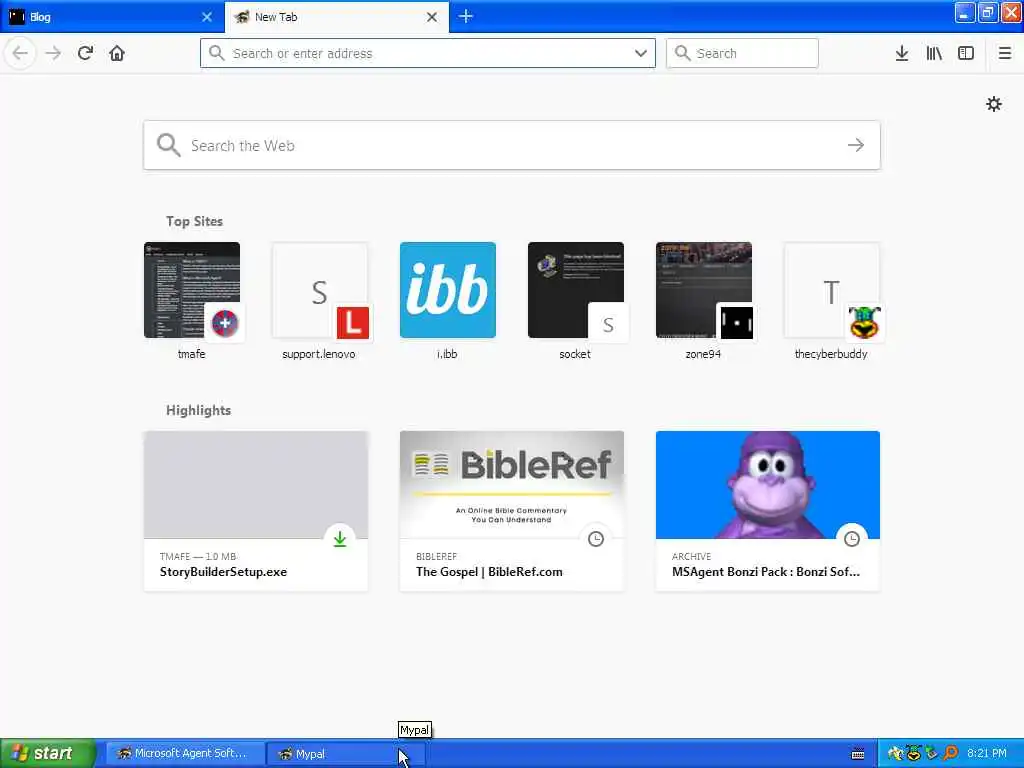Click the orange magnifier tray icon
The width and height of the screenshot is (1024, 768).
click(x=950, y=754)
